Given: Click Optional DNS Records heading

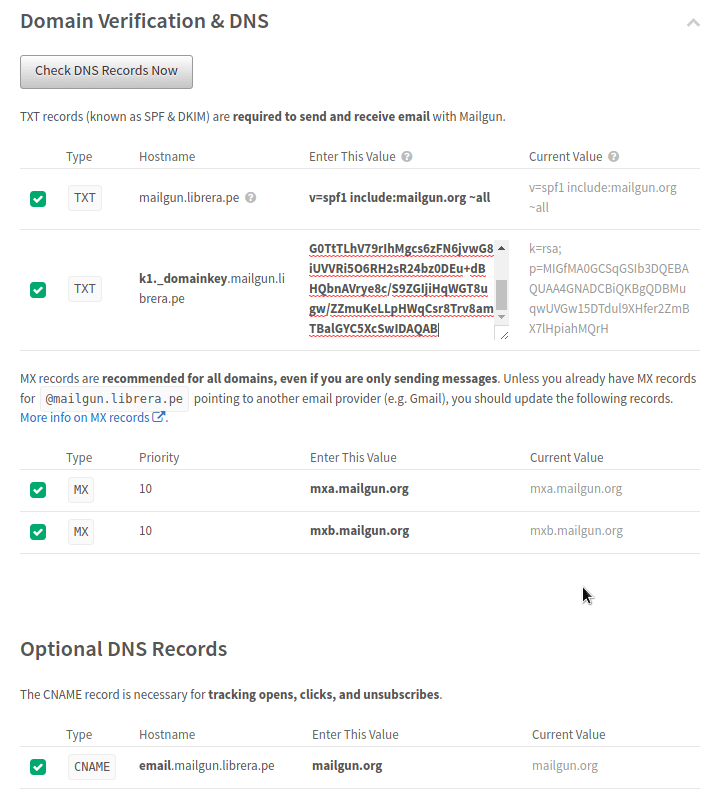Looking at the screenshot, I should pyautogui.click(x=124, y=649).
